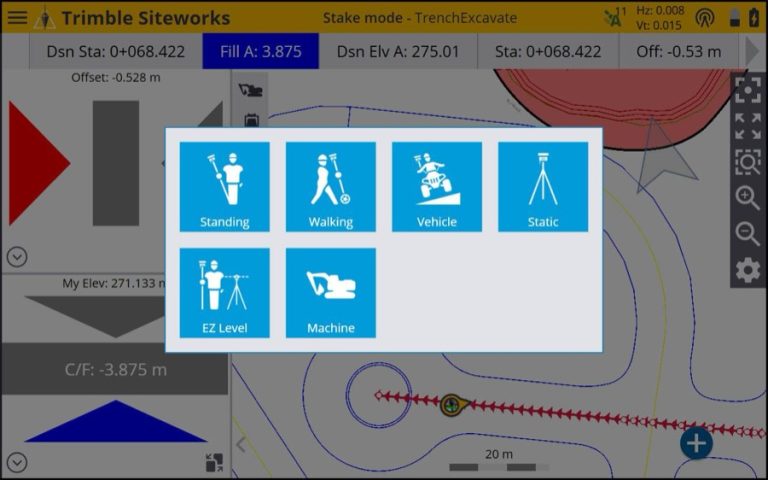Image resolution: width=768 pixels, height=480 pixels.
Task: Tap the Offset: -0.528 m label
Action: coord(116,77)
